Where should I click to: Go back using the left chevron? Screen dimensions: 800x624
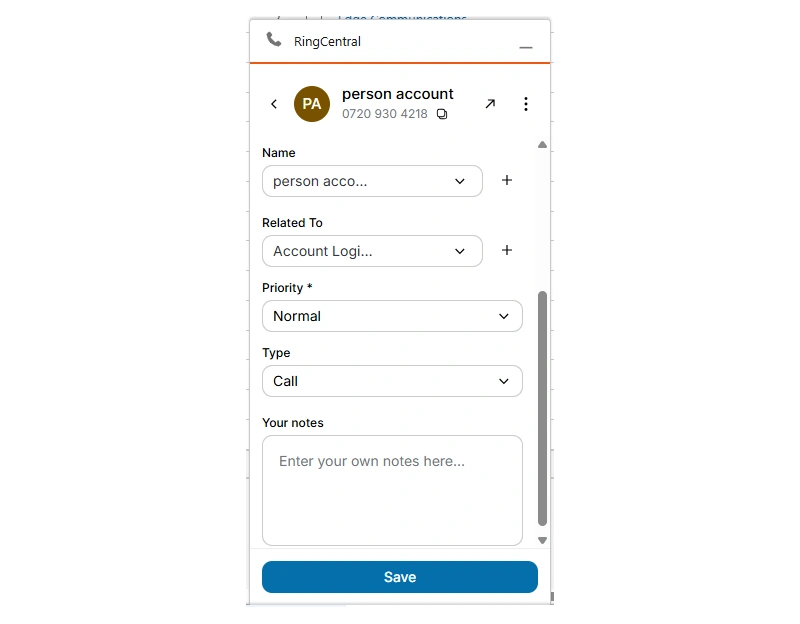[274, 104]
